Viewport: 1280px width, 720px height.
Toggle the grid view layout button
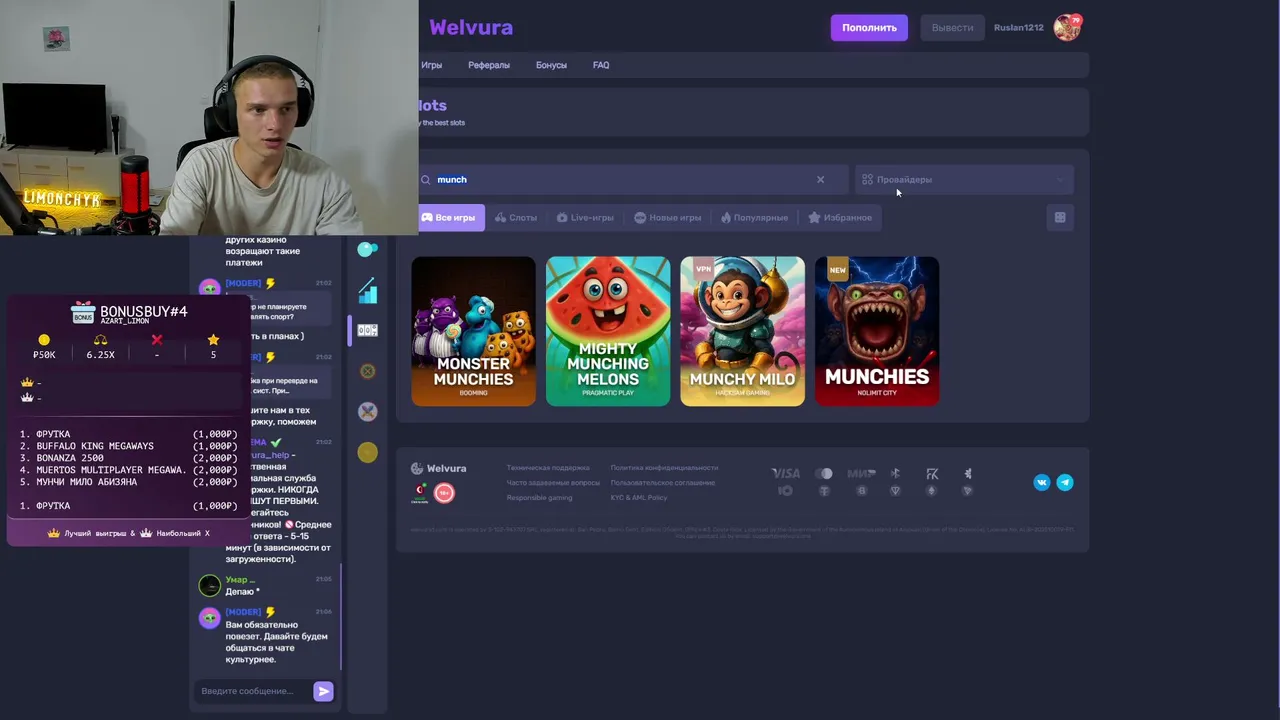(1060, 218)
